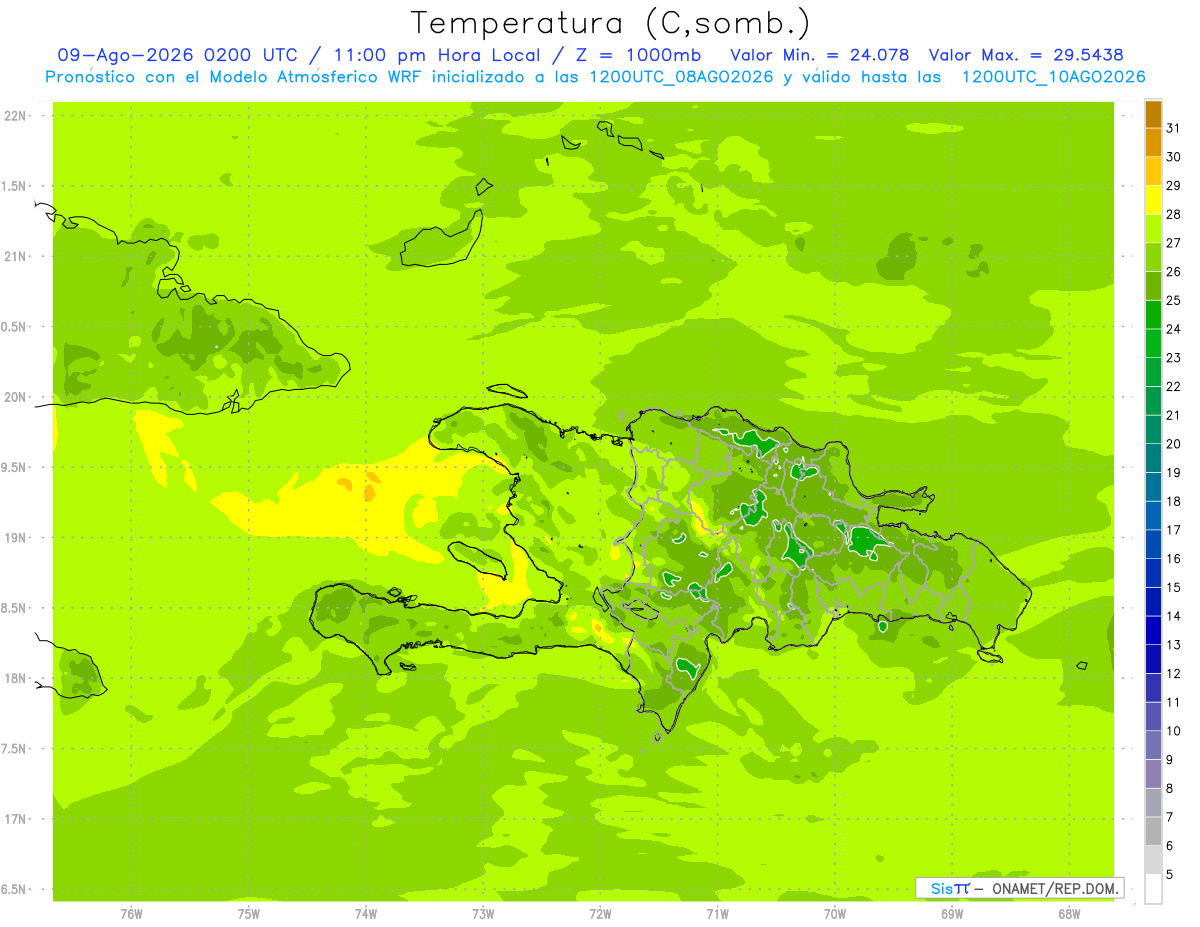Click the dark green swatch between 24 and 25
This screenshot has height=927, width=1200.
tap(1153, 314)
